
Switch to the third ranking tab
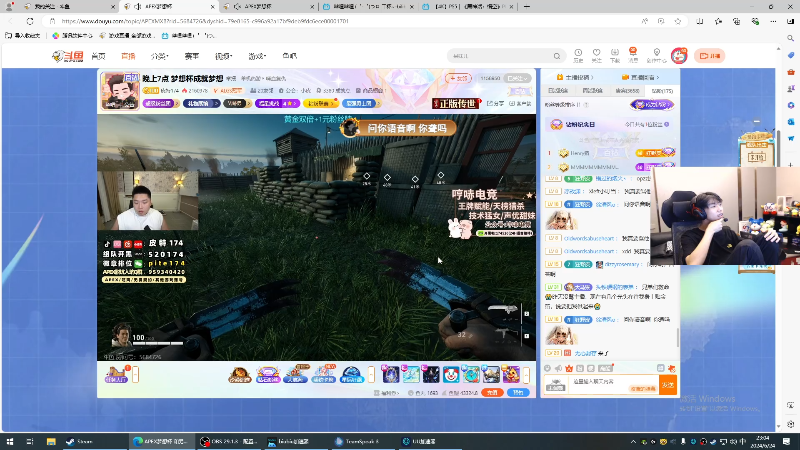627,91
